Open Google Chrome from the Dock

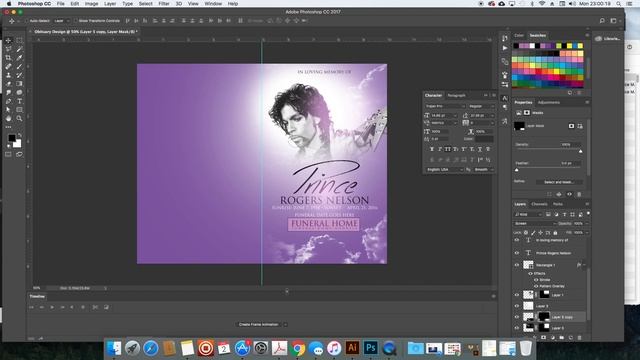point(298,348)
